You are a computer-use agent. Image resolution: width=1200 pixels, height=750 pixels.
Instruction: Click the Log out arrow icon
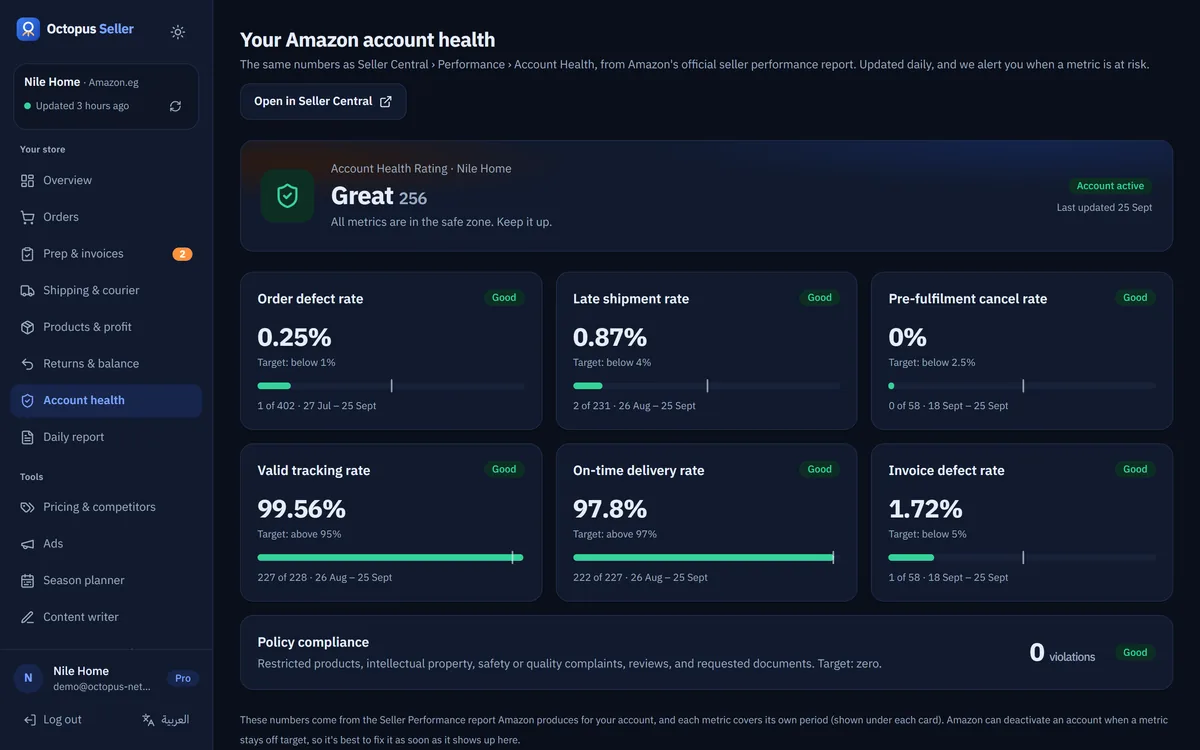pos(29,720)
